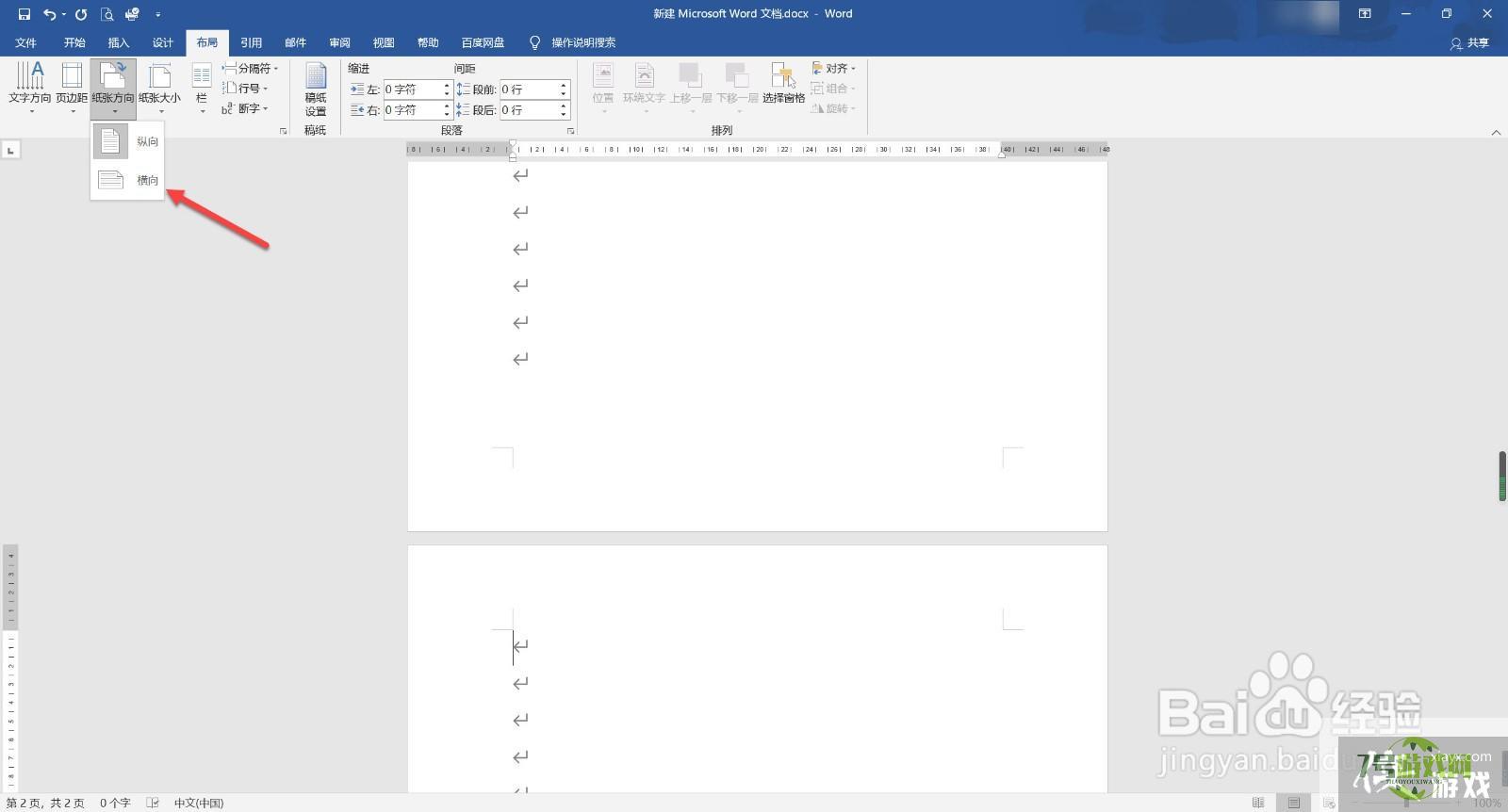Switch to the Home (开始) tab

point(74,42)
